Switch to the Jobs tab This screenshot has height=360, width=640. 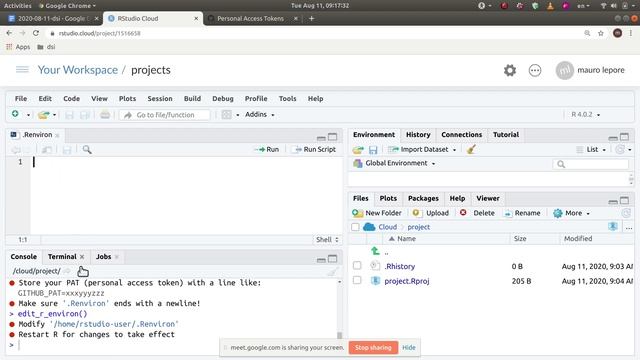pyautogui.click(x=103, y=256)
